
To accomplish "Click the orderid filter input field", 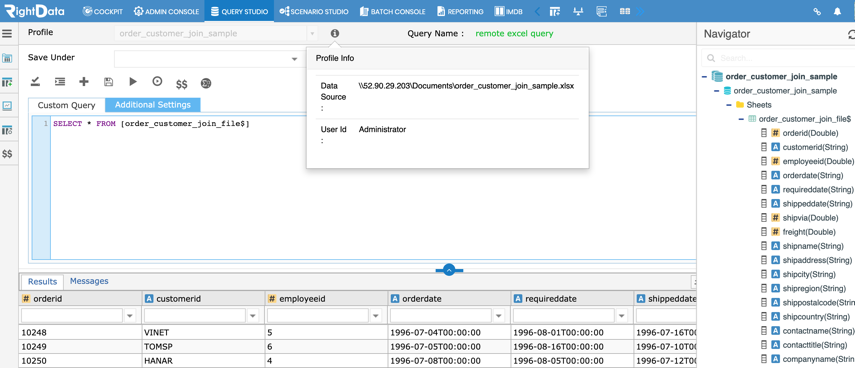I will 72,316.
